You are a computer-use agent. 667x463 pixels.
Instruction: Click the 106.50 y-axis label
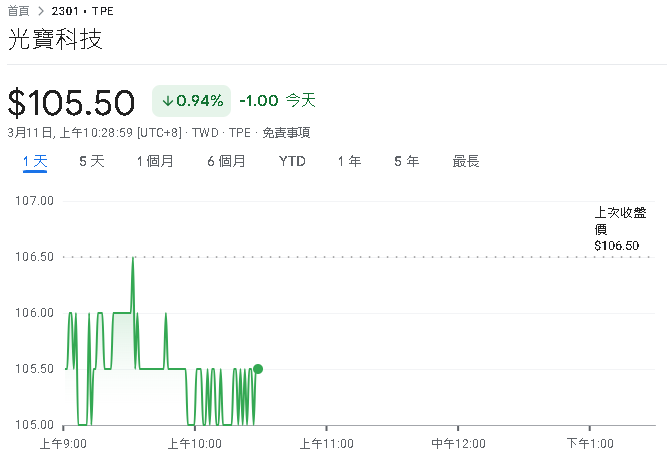[x=34, y=257]
